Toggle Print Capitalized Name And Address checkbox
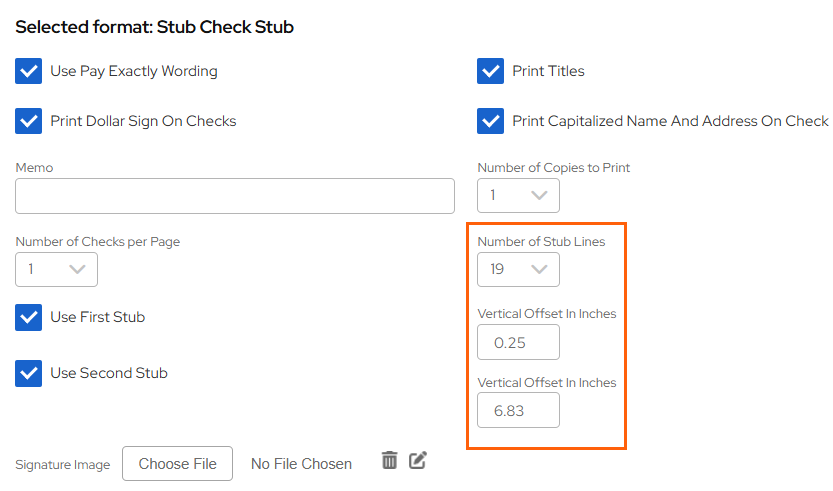Screen dimensions: 833x491 [491, 121]
